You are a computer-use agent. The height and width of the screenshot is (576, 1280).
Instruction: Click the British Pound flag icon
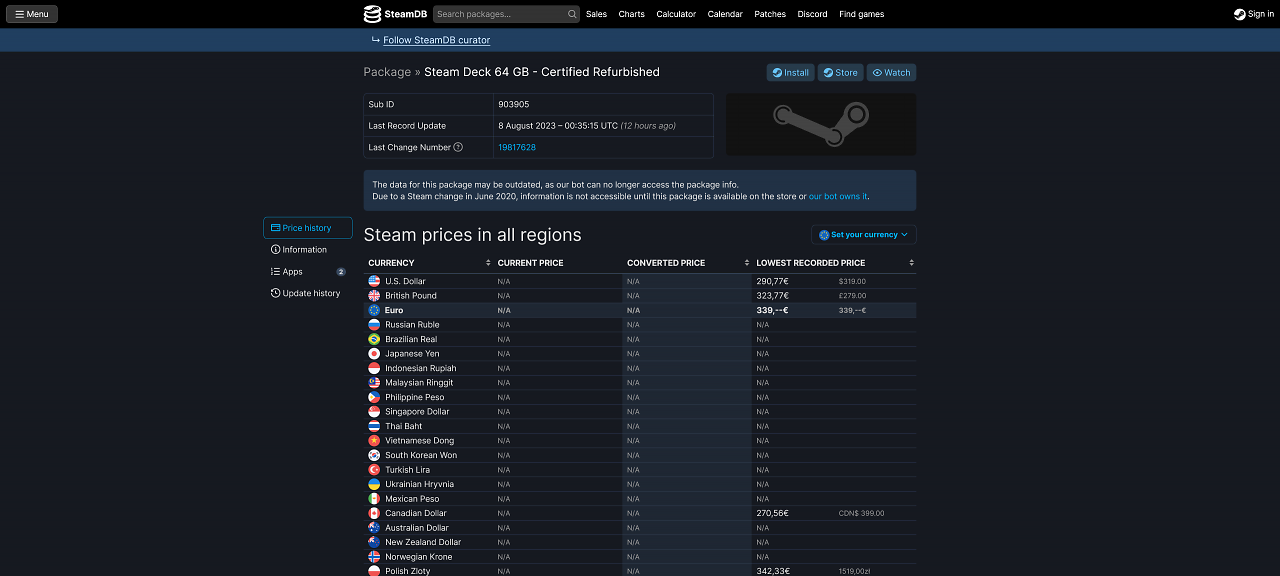(374, 296)
